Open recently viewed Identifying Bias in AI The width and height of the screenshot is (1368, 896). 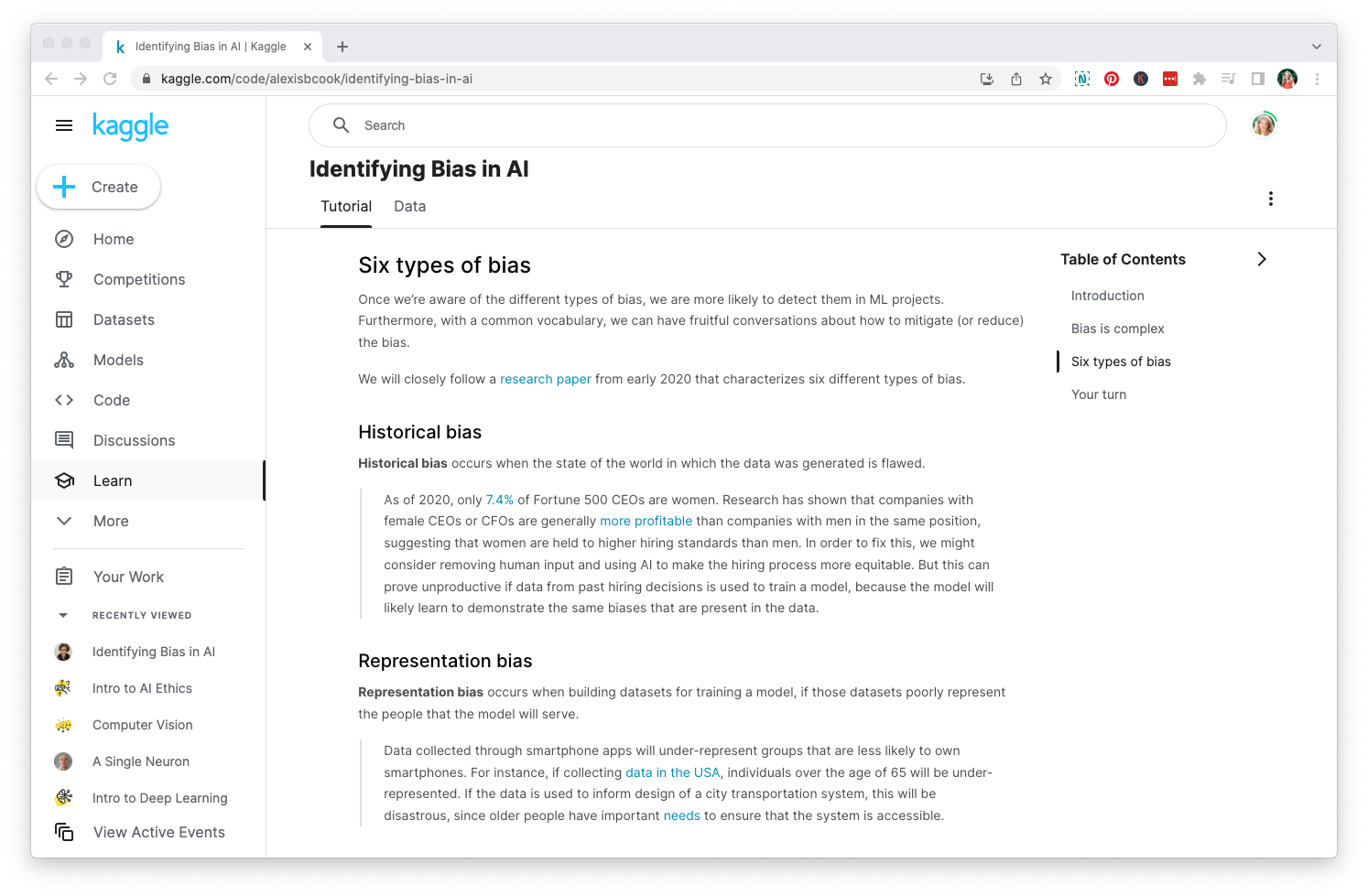(154, 652)
